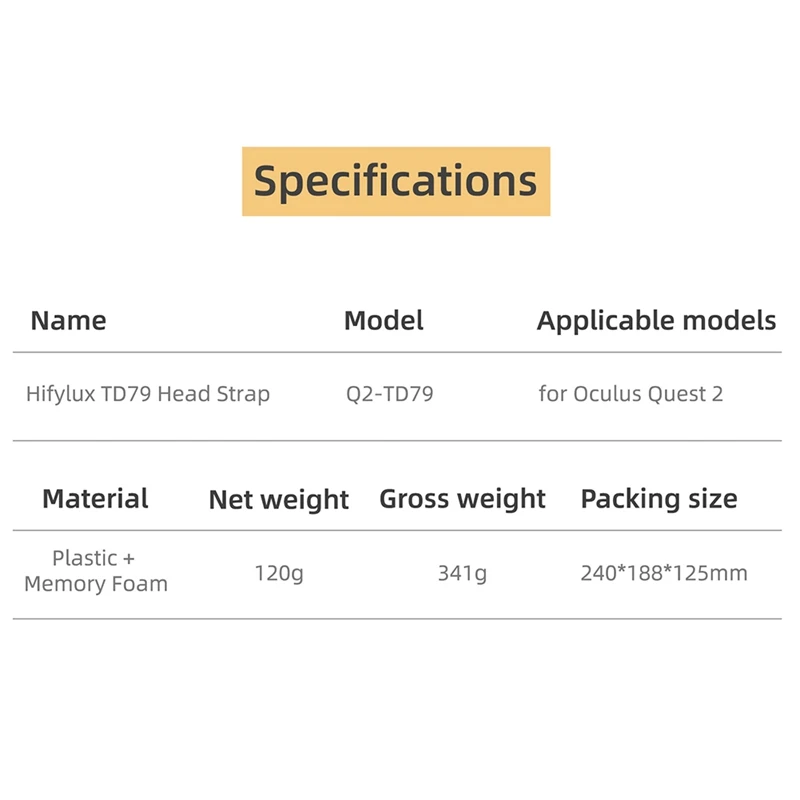The height and width of the screenshot is (800, 800).
Task: Select the Material column header
Action: 95,499
